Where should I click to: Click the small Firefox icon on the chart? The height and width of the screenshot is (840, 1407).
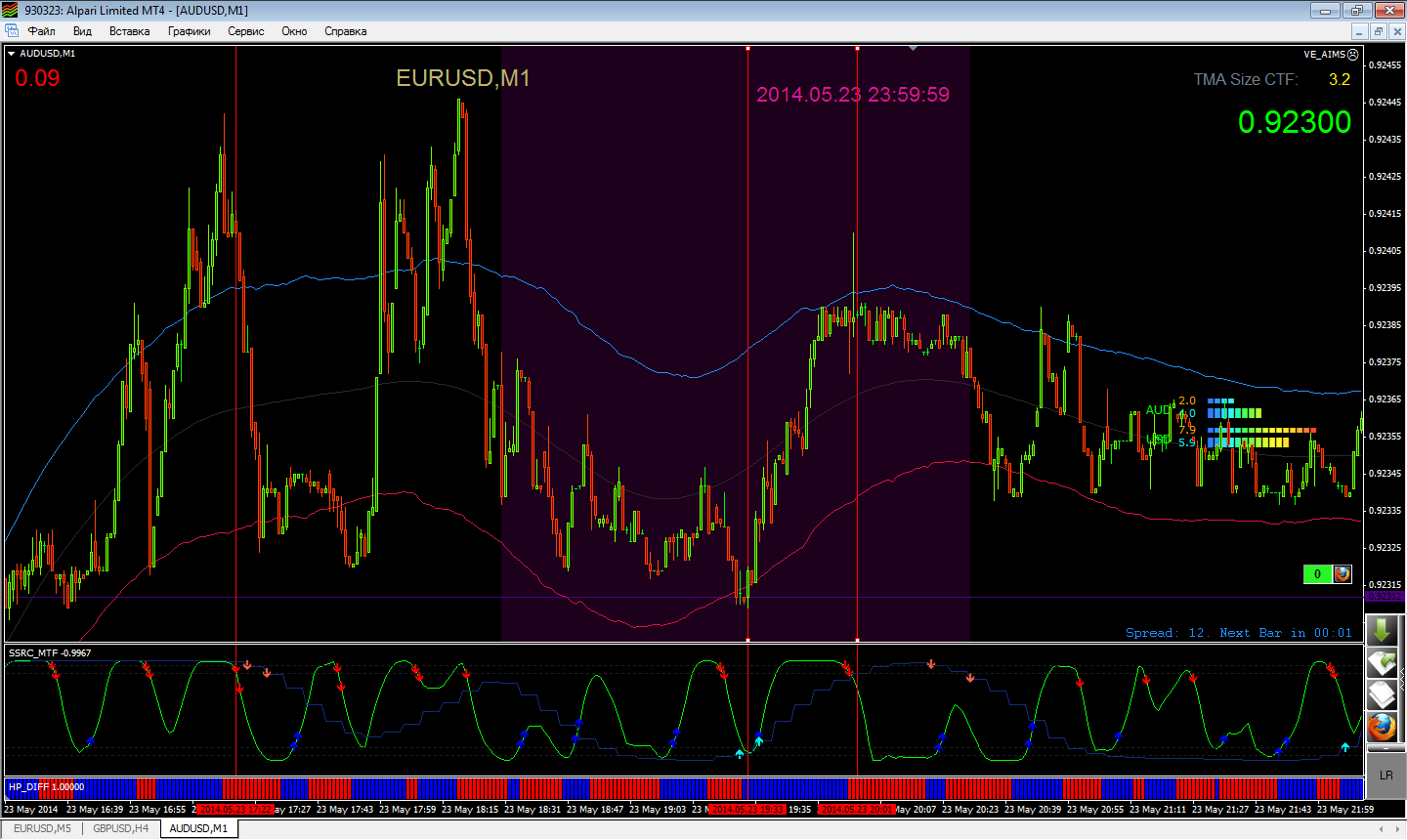[x=1343, y=574]
